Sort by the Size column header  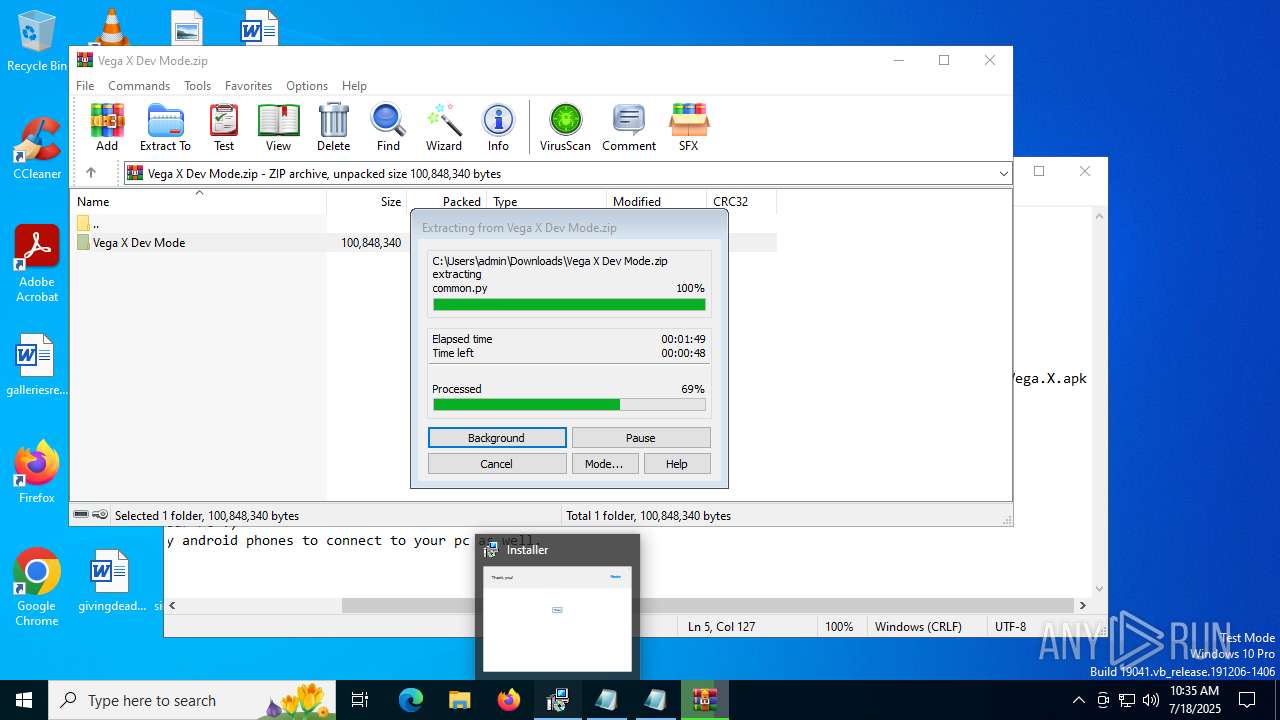pos(366,202)
